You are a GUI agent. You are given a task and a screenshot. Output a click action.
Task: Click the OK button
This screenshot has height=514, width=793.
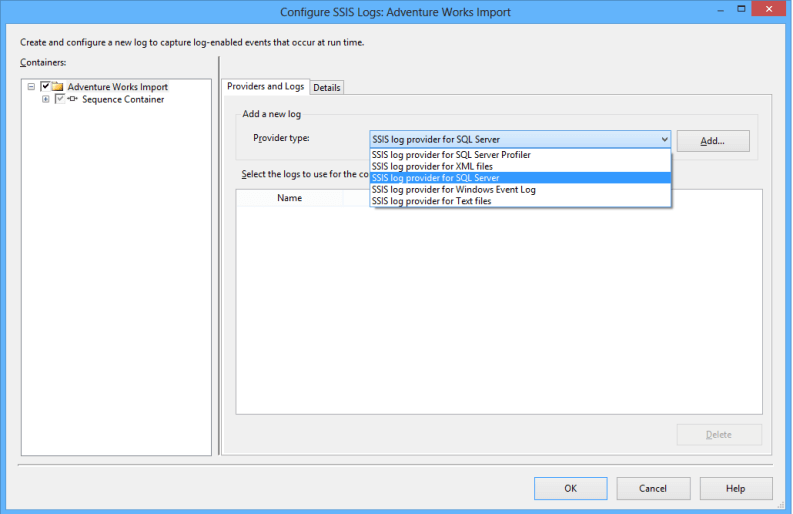click(570, 488)
